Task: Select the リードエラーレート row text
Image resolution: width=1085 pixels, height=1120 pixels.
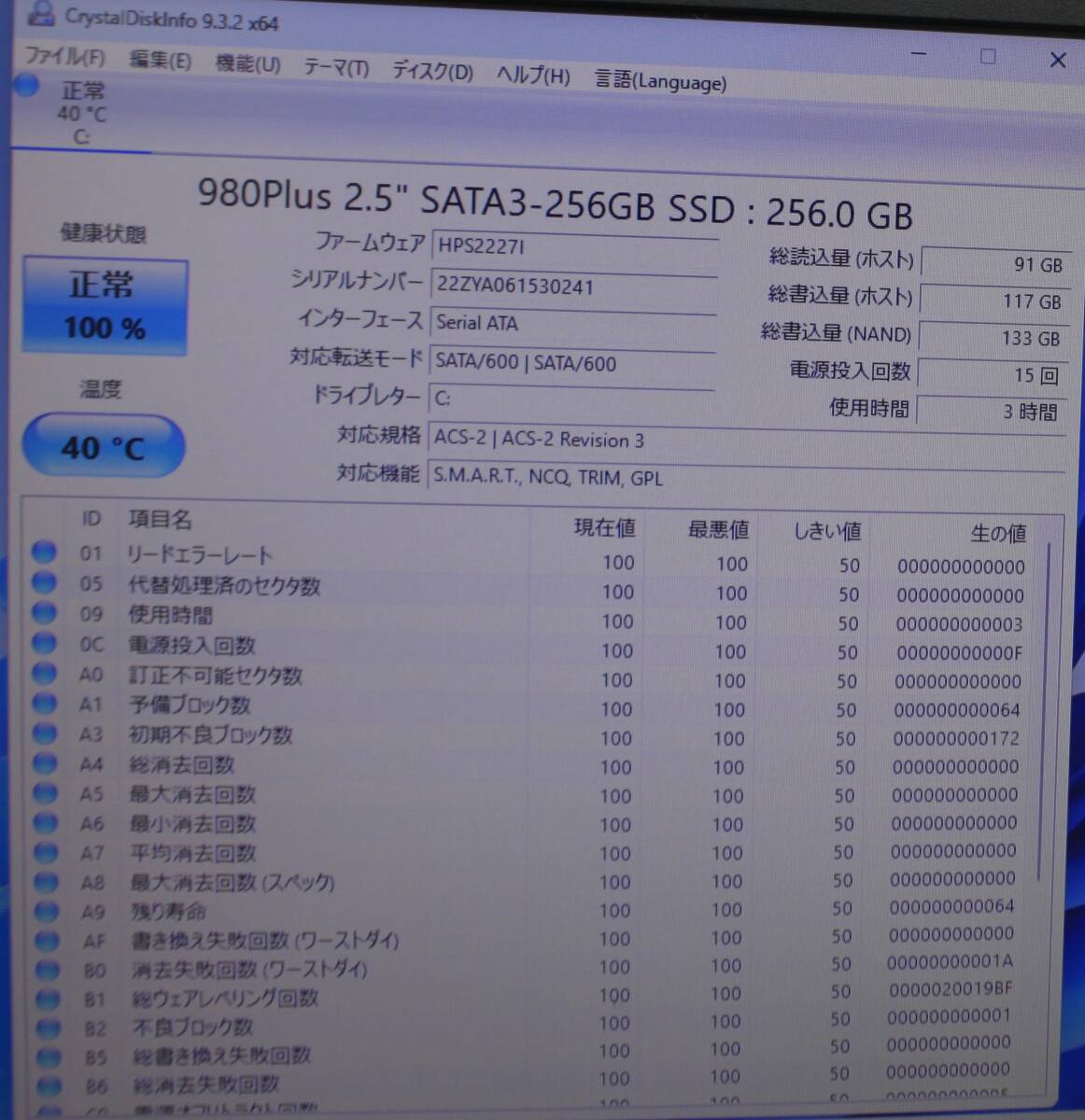Action: click(x=200, y=554)
